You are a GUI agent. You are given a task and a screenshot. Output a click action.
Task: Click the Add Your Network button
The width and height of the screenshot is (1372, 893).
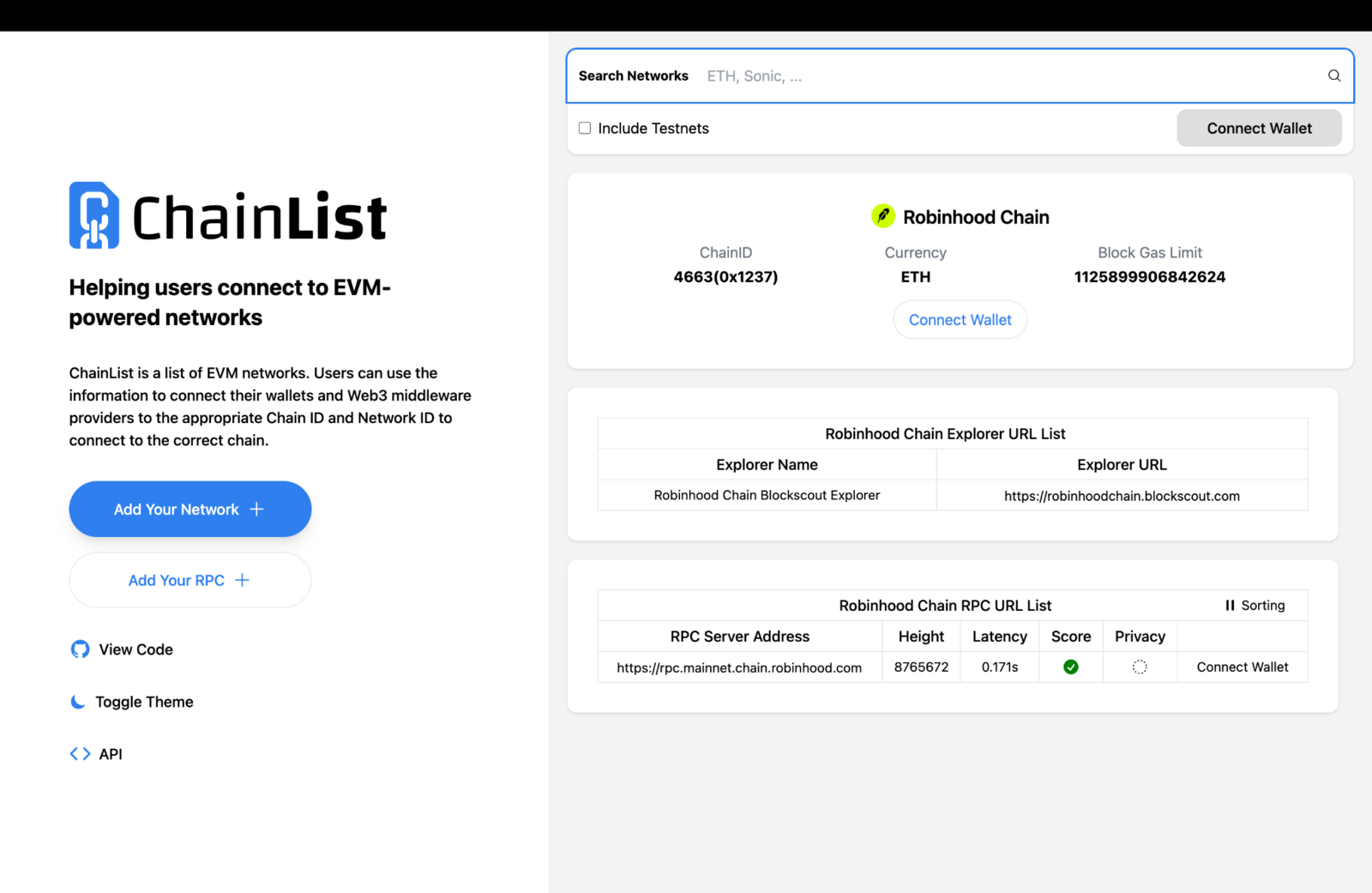(x=190, y=509)
